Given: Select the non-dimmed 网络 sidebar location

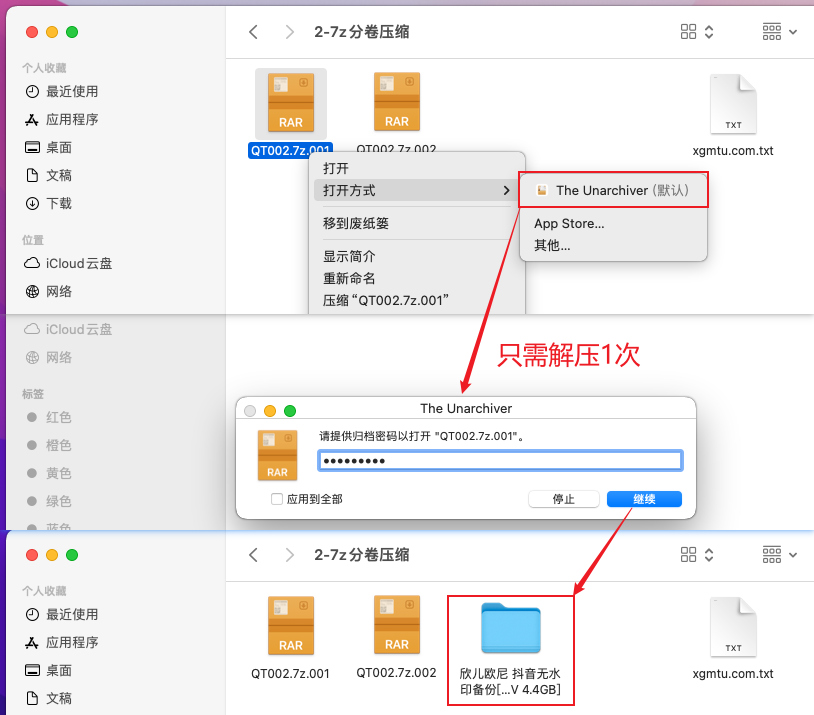Looking at the screenshot, I should [48, 292].
